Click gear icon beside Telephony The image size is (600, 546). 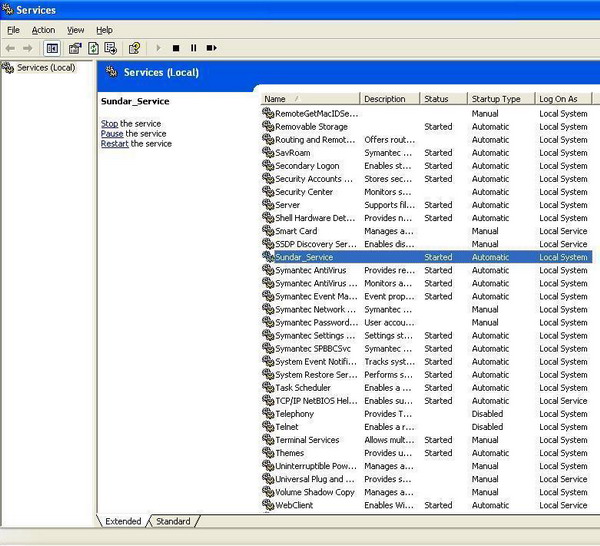268,413
